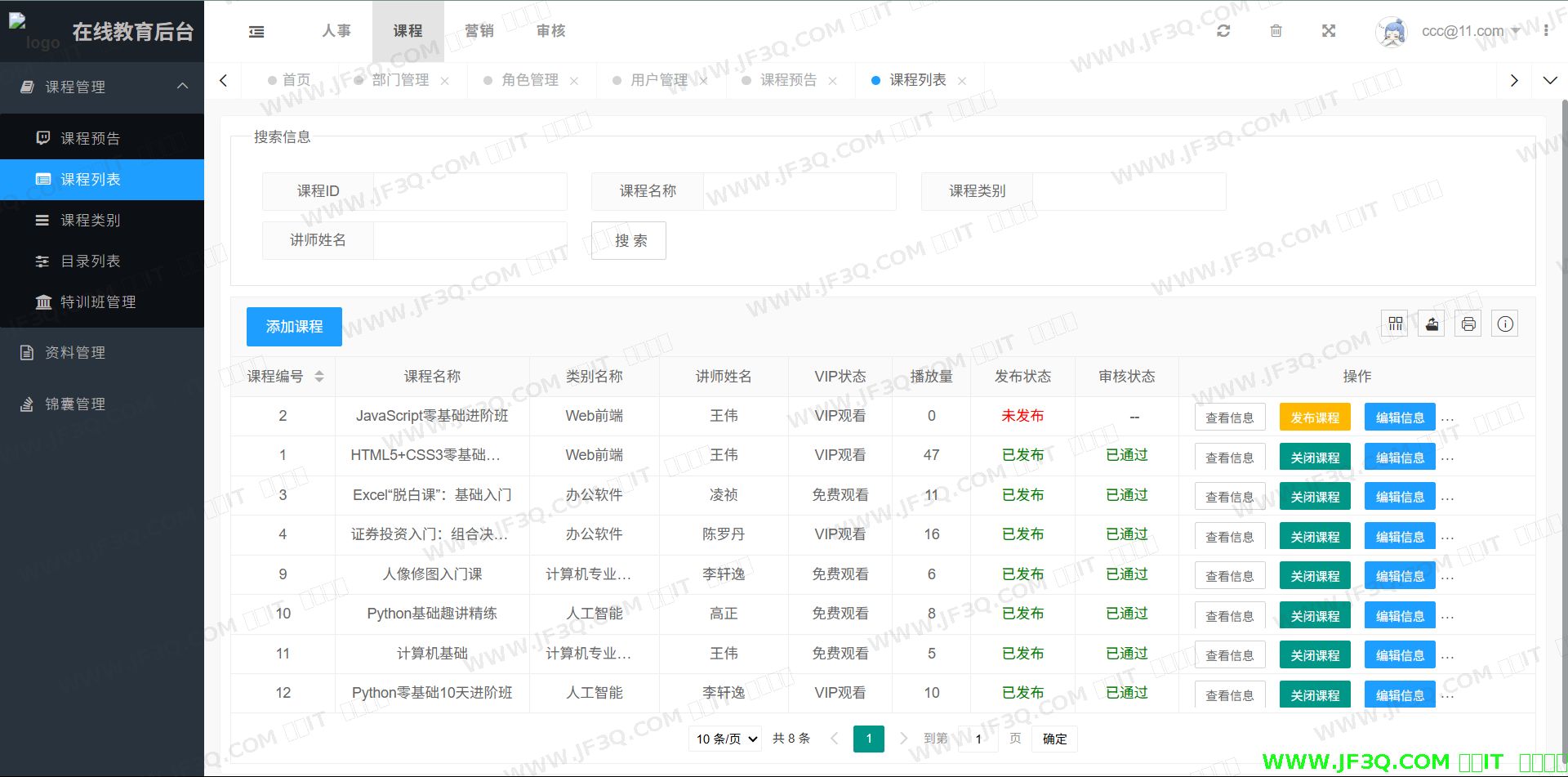Viewport: 1568px width, 777px height.
Task: Print the table using the printer icon
Action: 1468,324
